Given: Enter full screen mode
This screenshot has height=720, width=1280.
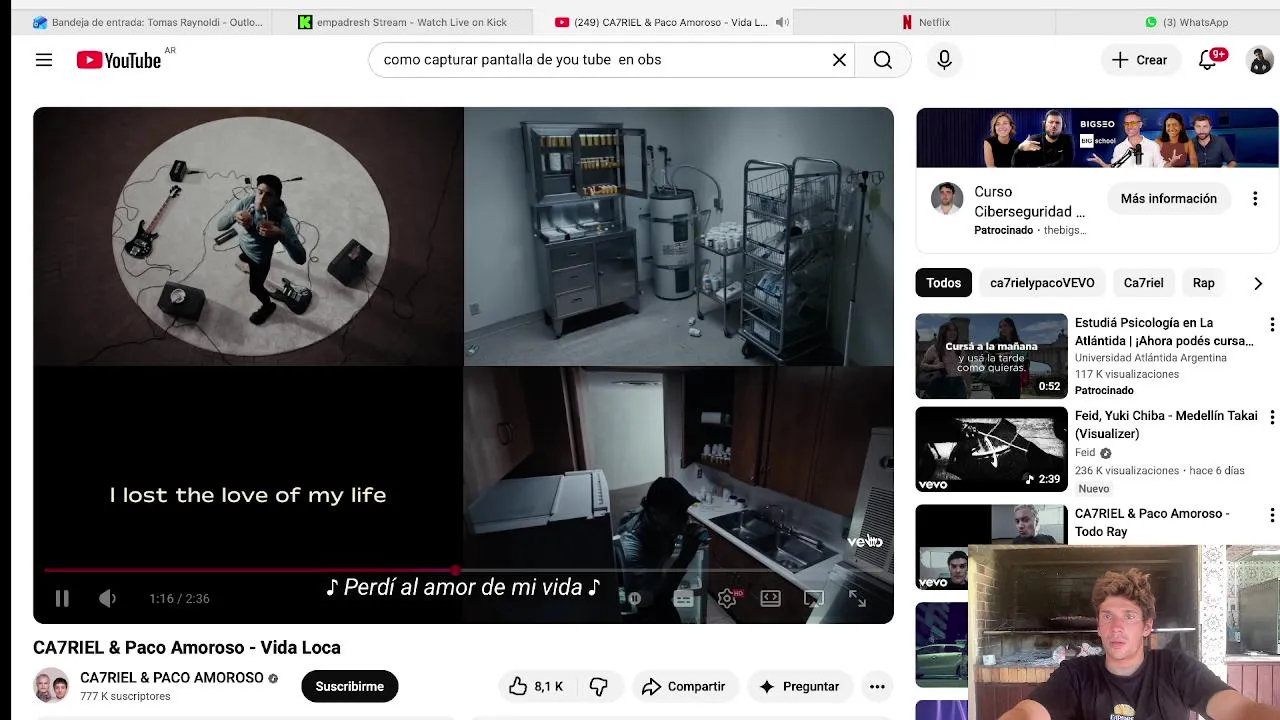Looking at the screenshot, I should (x=858, y=599).
